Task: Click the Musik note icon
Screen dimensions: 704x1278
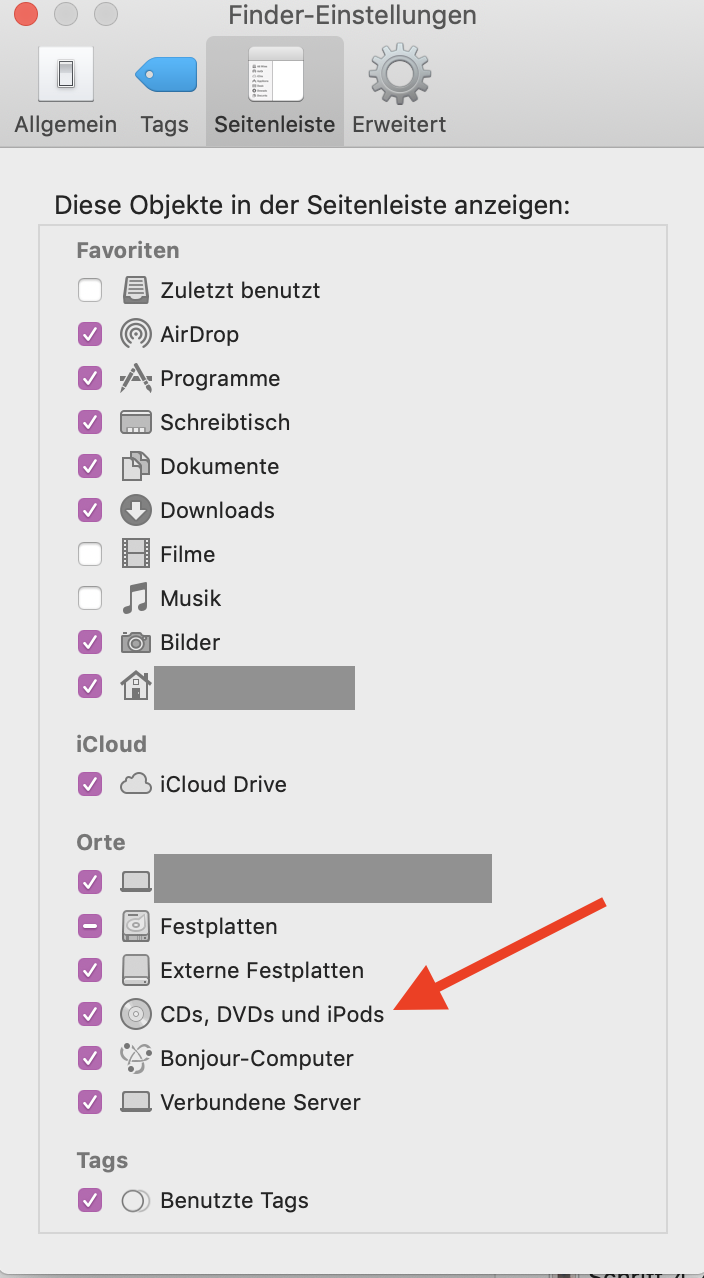Action: click(136, 598)
